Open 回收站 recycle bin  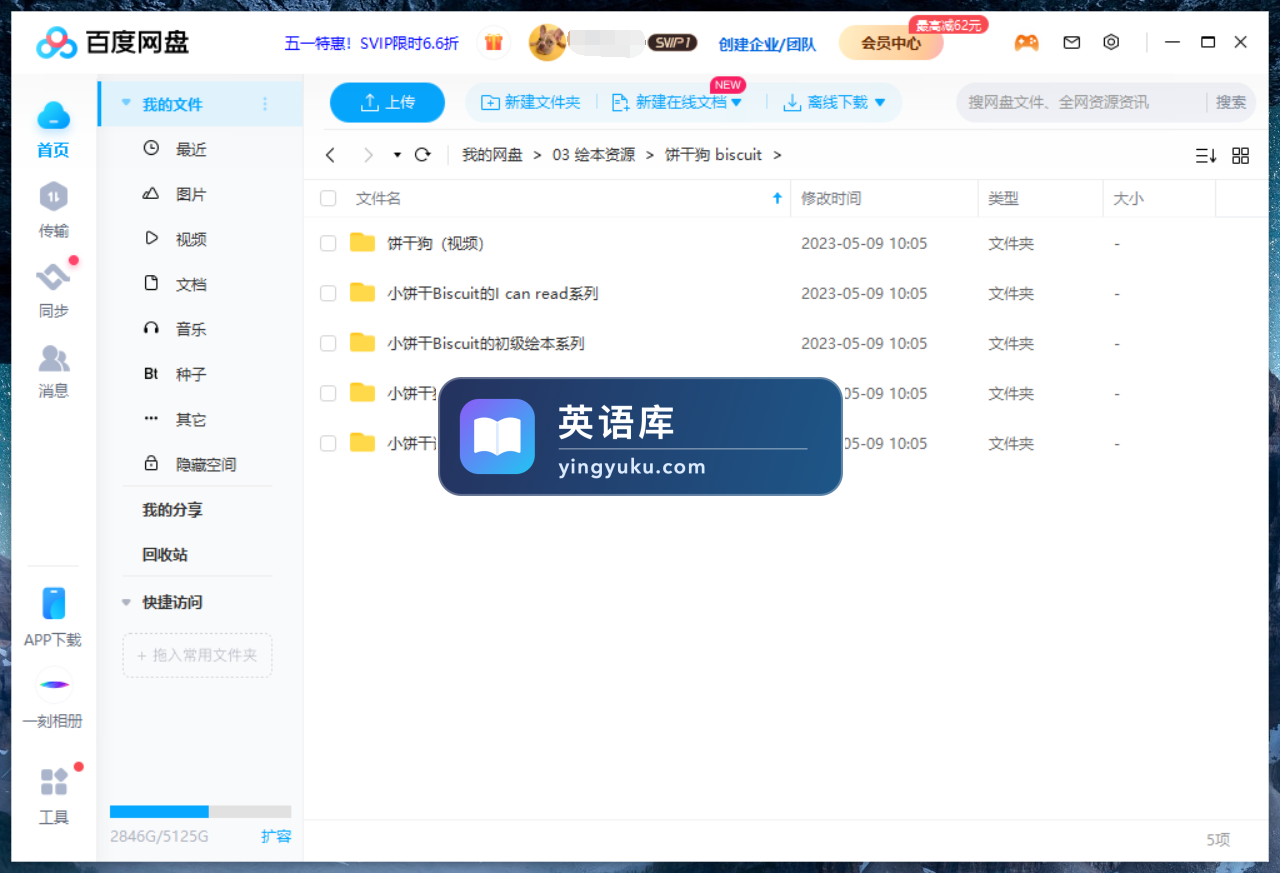[x=165, y=554]
